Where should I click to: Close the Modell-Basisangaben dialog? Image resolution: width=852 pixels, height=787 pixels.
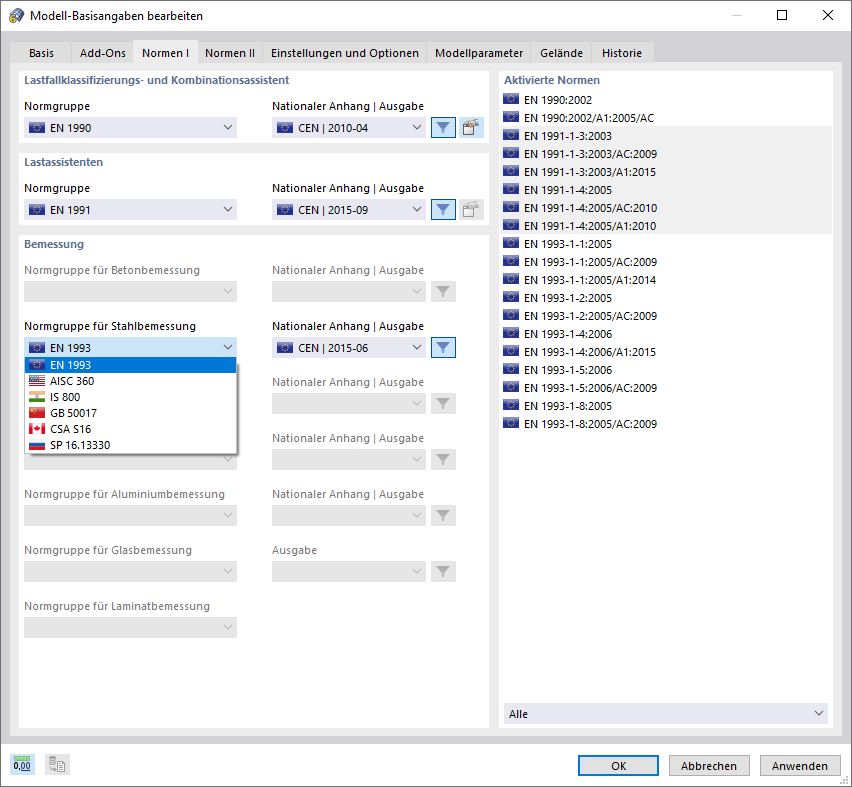pos(828,15)
